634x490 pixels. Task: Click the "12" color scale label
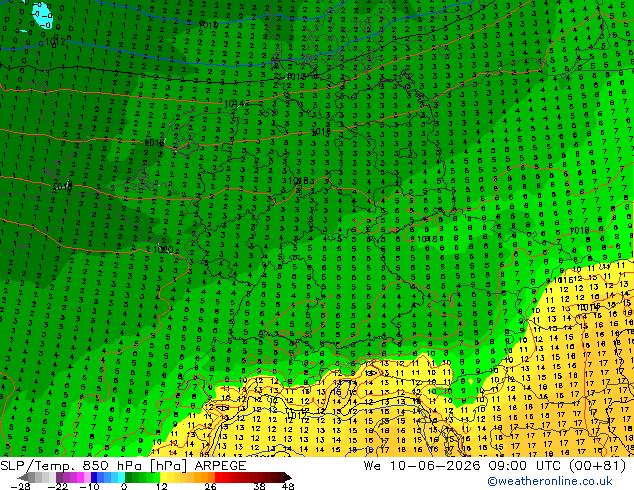tap(162, 486)
